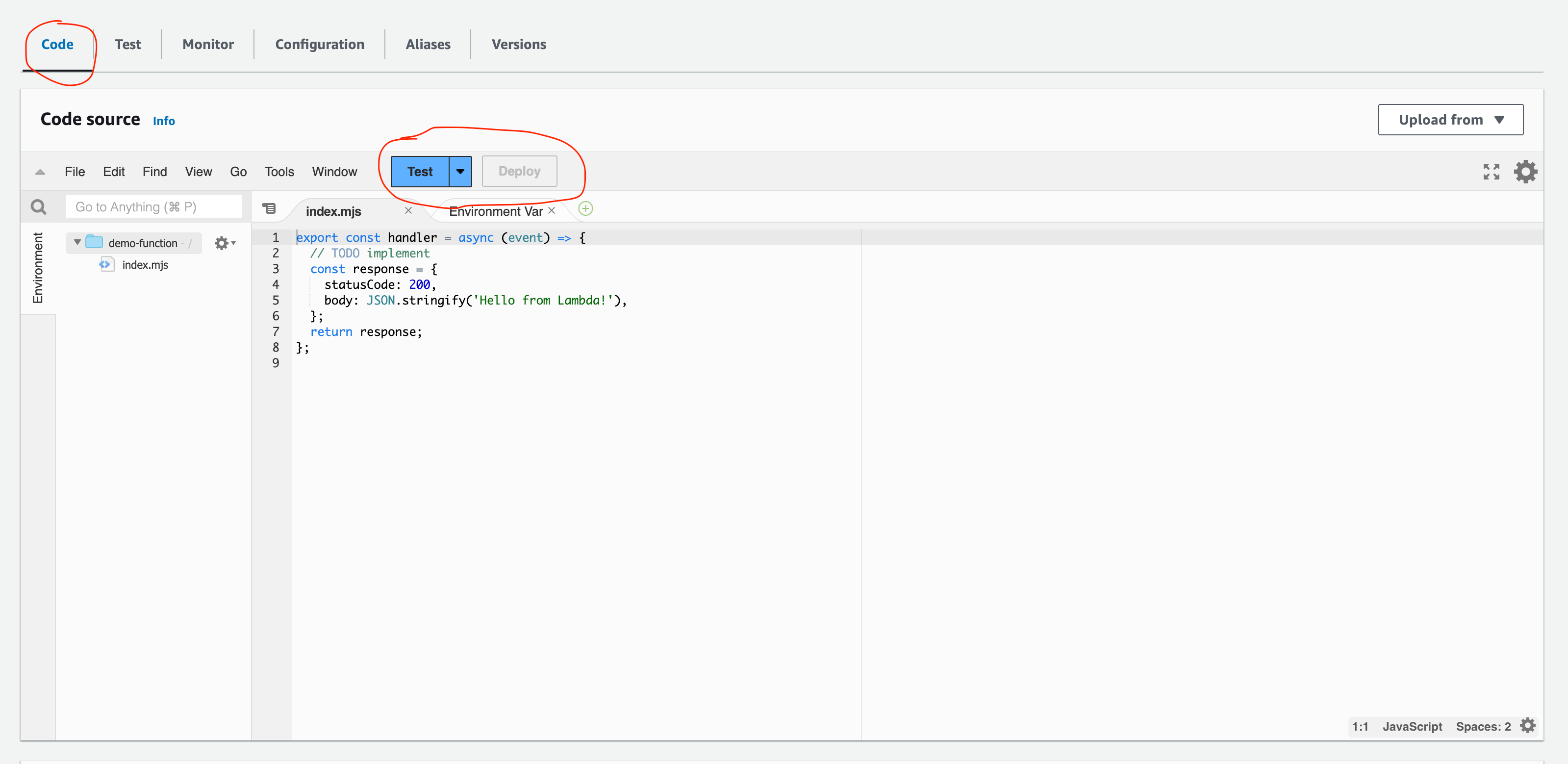Open the status bar gear settings
Viewport: 1568px width, 764px height.
click(1527, 726)
